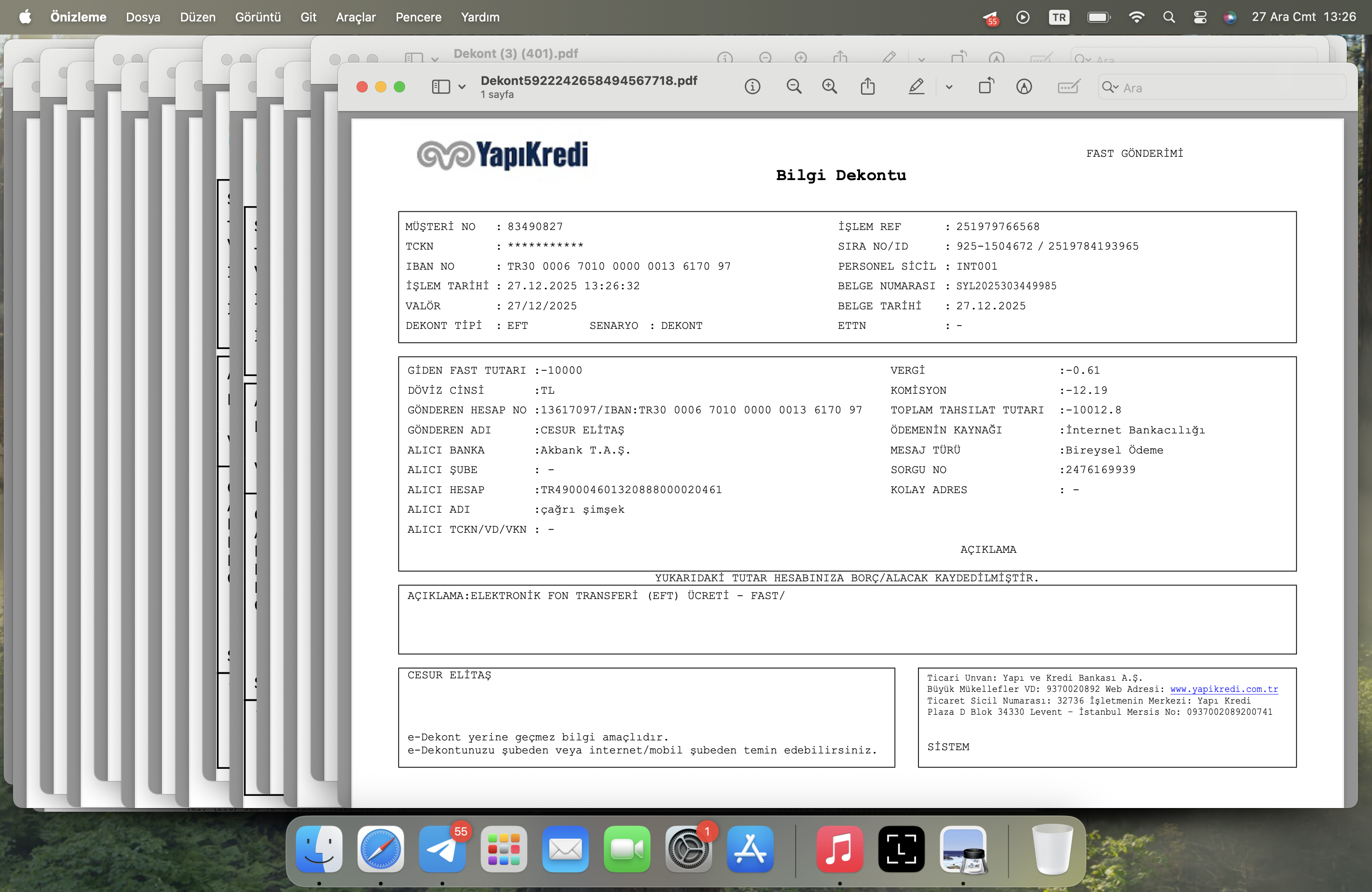
Task: Select the total amount -10012.8
Action: (x=1093, y=410)
